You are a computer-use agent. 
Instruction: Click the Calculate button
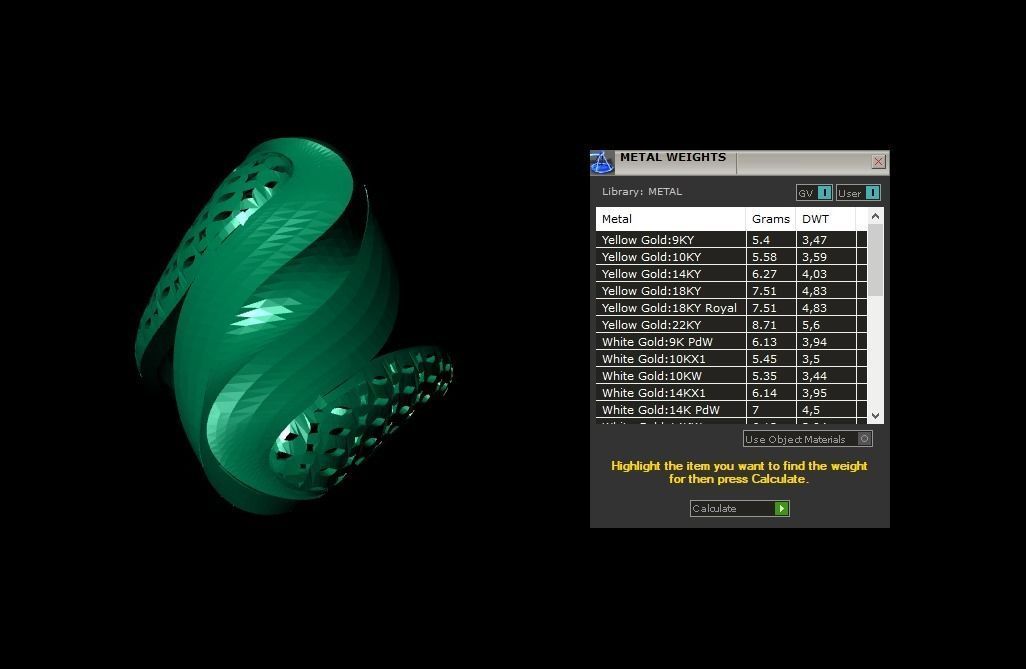click(739, 509)
